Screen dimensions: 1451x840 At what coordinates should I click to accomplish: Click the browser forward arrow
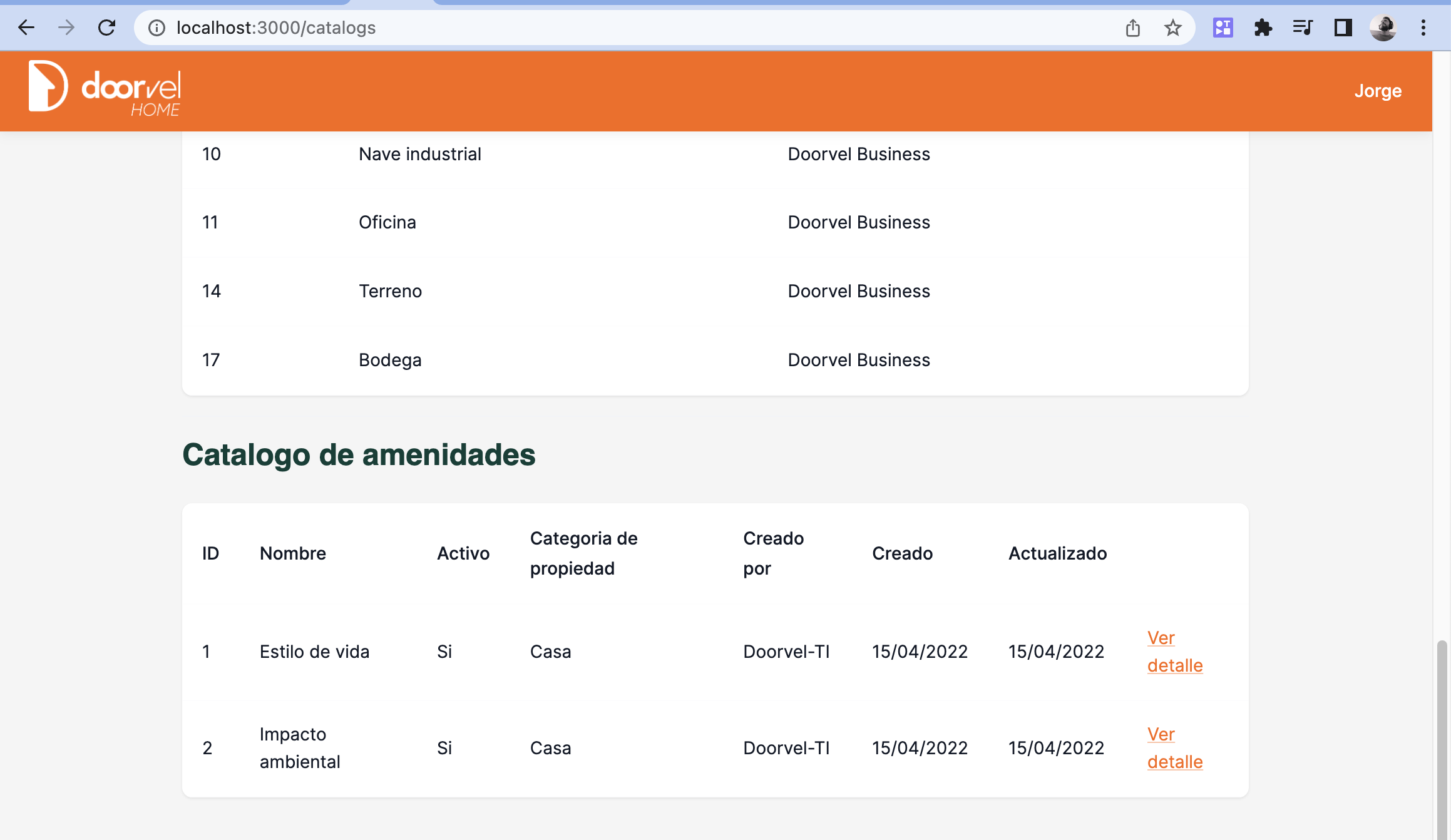click(x=66, y=28)
